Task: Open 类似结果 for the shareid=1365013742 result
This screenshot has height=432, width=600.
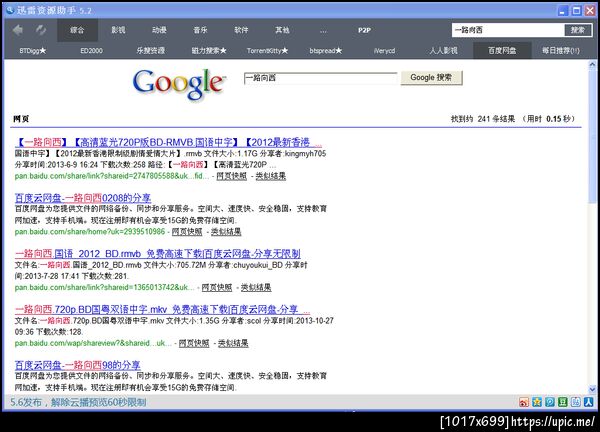Action: 256,287
